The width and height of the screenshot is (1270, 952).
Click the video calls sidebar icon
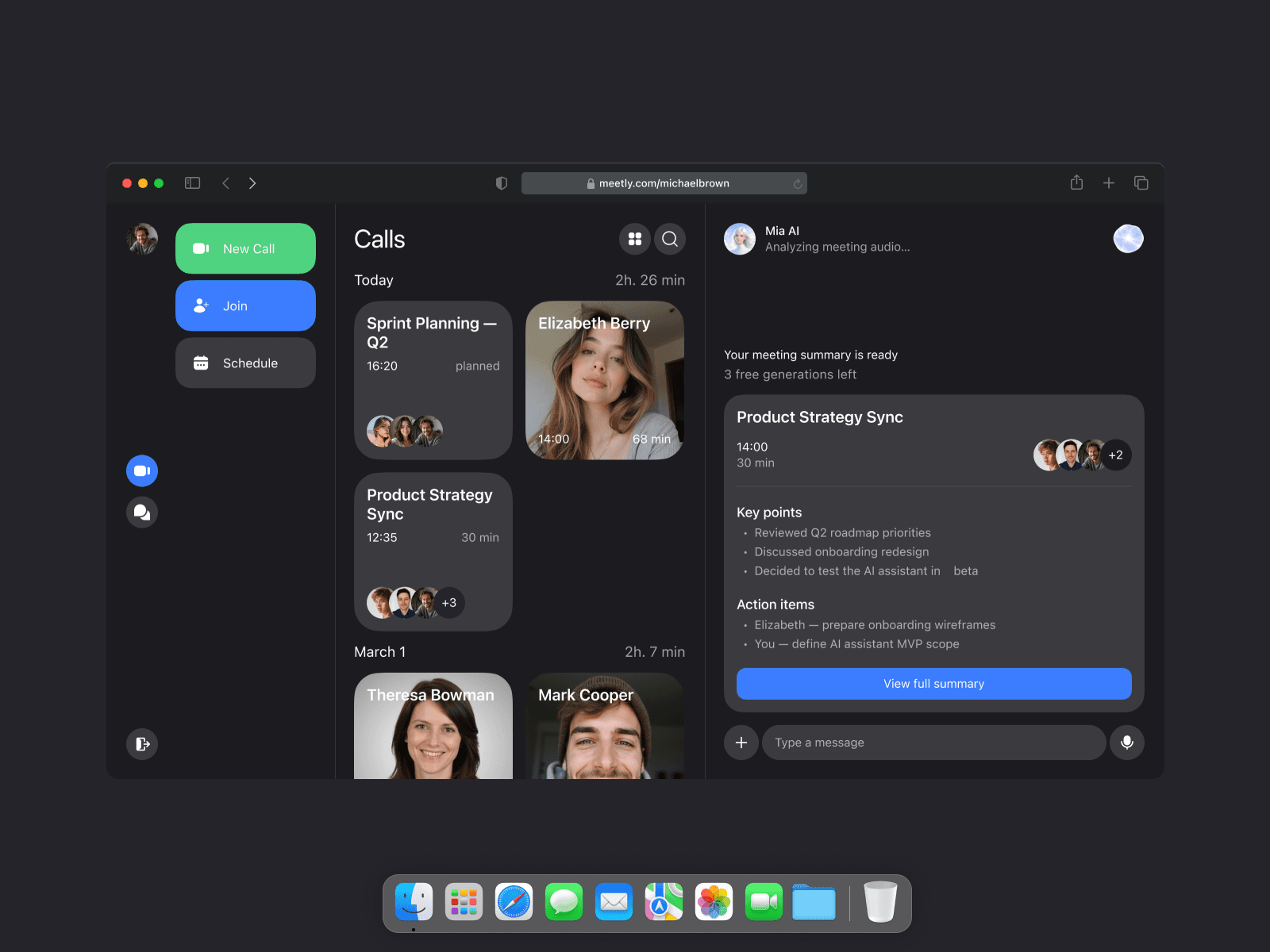click(142, 471)
